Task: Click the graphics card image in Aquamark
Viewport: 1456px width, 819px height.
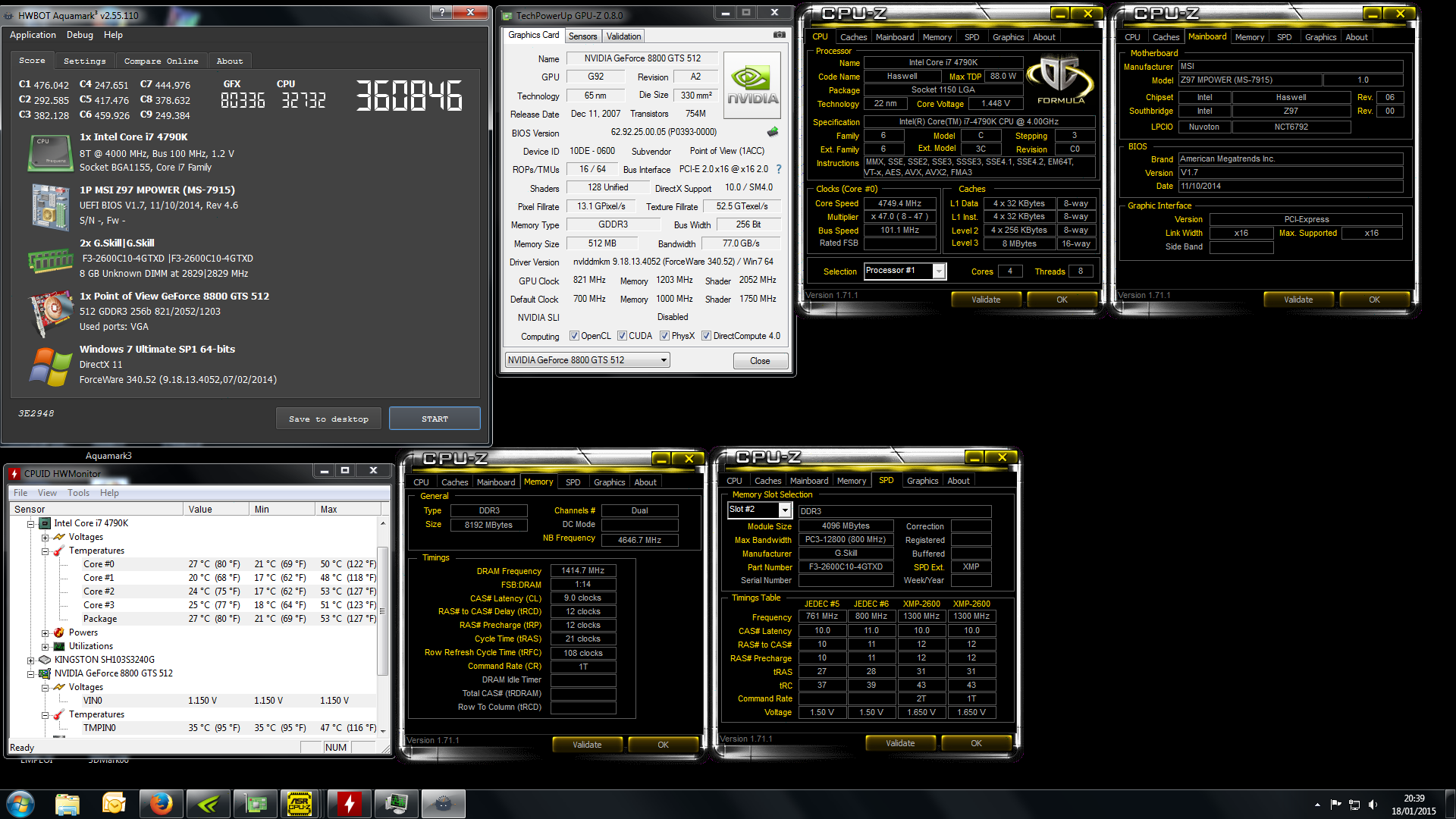Action: click(x=50, y=312)
